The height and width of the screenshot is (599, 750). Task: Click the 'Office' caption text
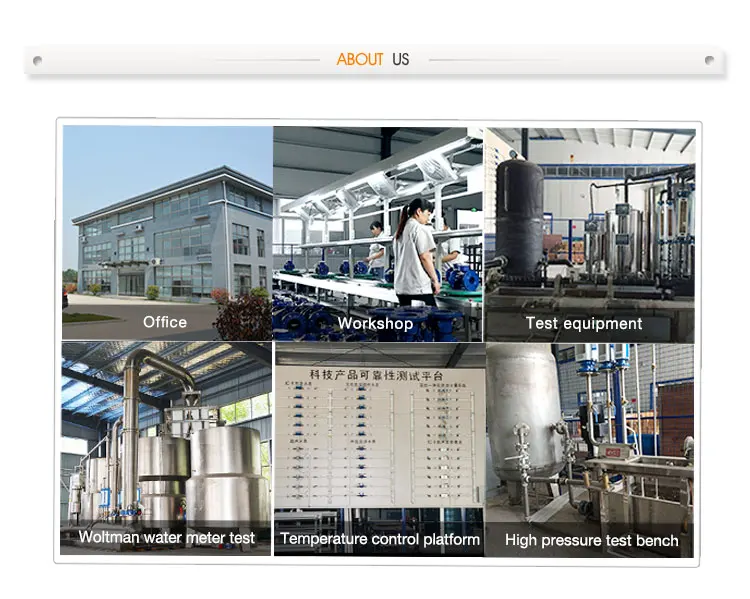point(165,322)
